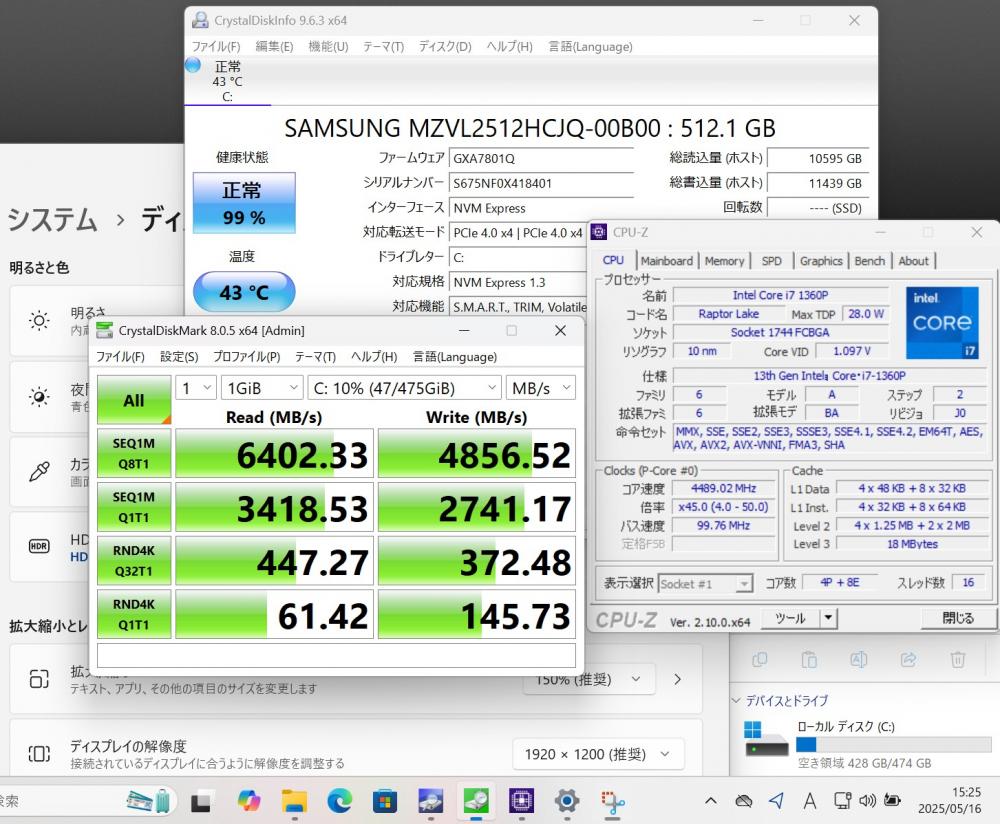Open プロファイル(P) menu in CrystalDiskMark
Screen dimensions: 1000x824
pyautogui.click(x=246, y=357)
